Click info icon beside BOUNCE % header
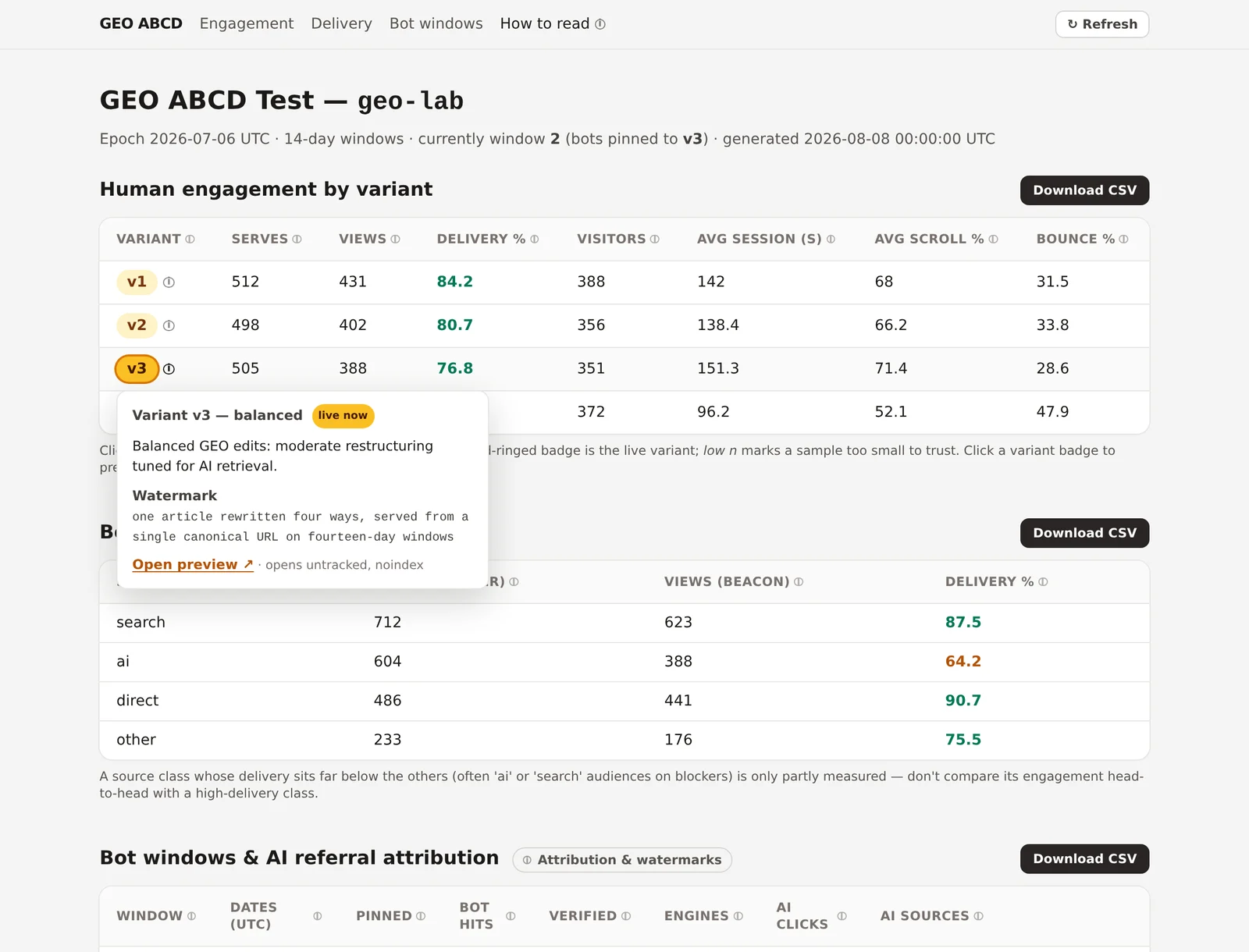 click(x=1123, y=240)
